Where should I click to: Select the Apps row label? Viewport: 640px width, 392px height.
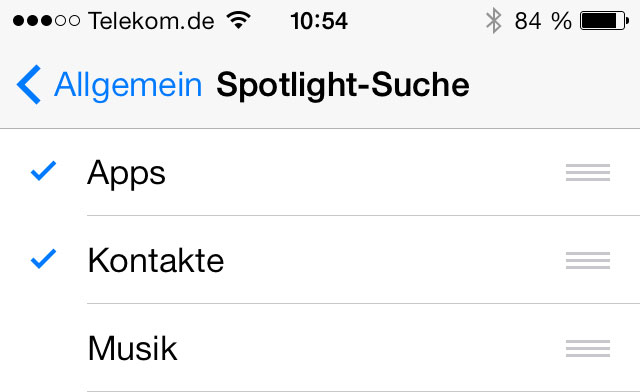(127, 174)
